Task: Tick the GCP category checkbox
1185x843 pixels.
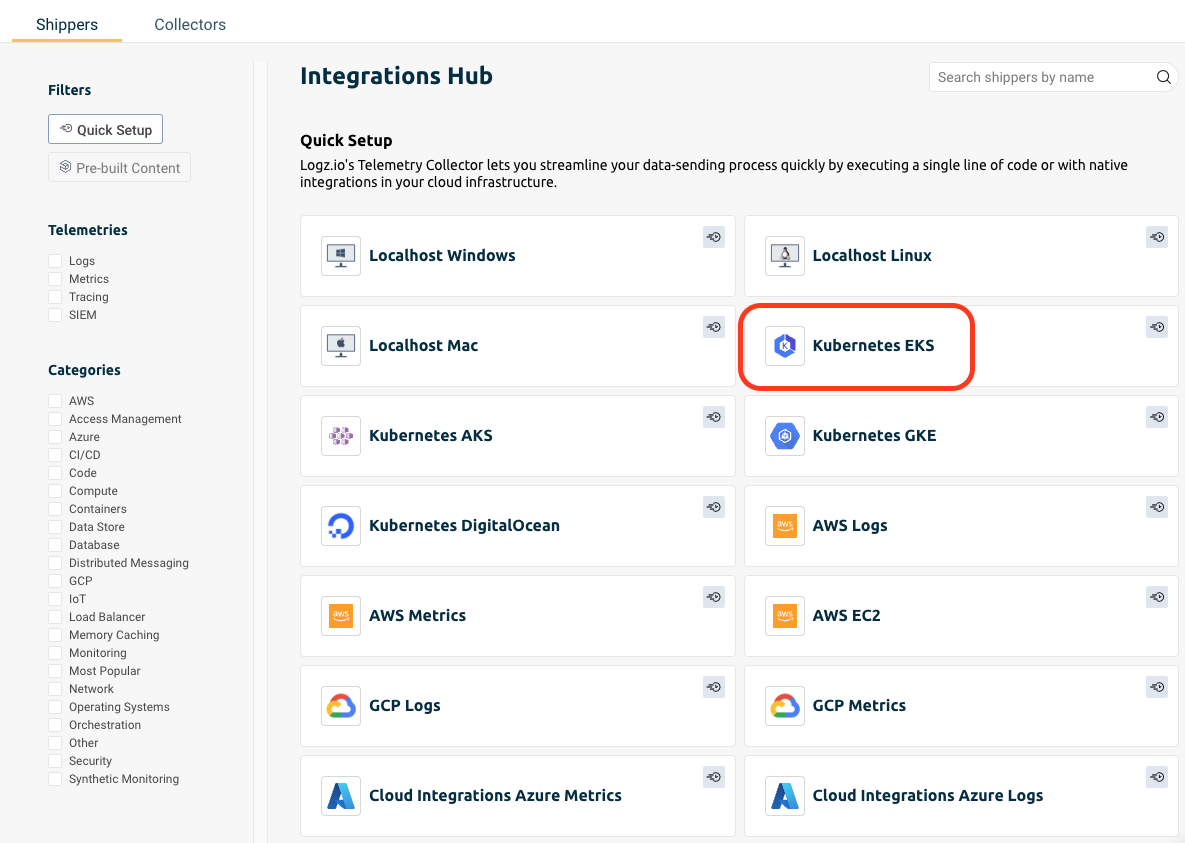Action: [x=55, y=581]
